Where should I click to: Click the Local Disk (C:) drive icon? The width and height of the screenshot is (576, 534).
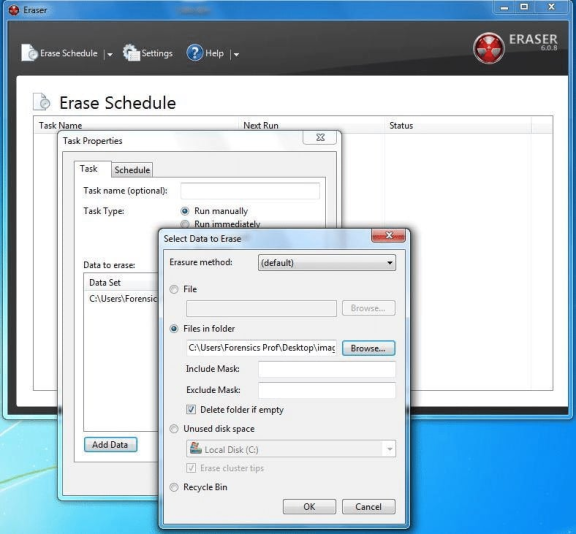point(196,449)
